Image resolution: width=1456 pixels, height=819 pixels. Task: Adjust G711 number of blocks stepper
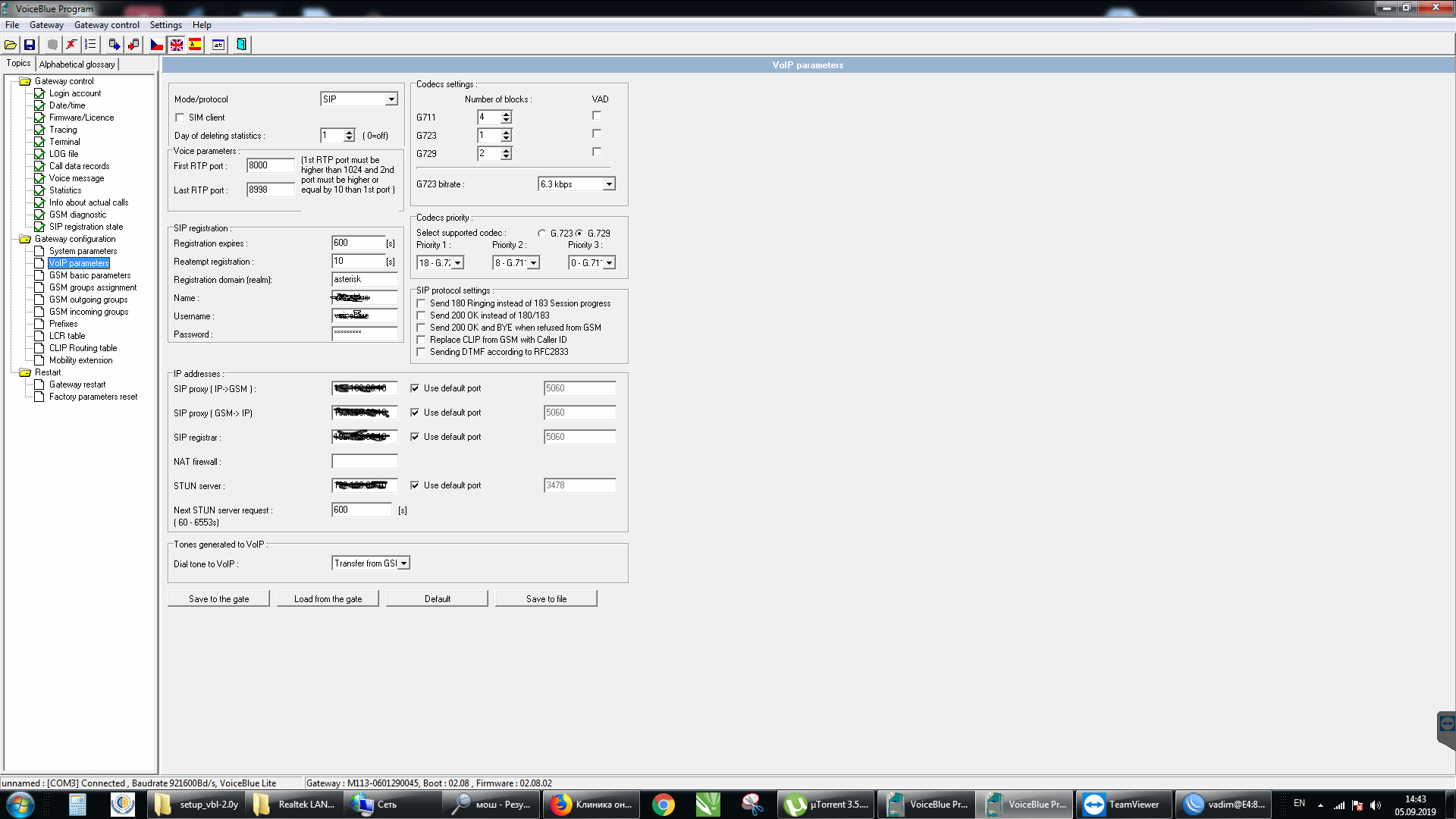pyautogui.click(x=506, y=118)
